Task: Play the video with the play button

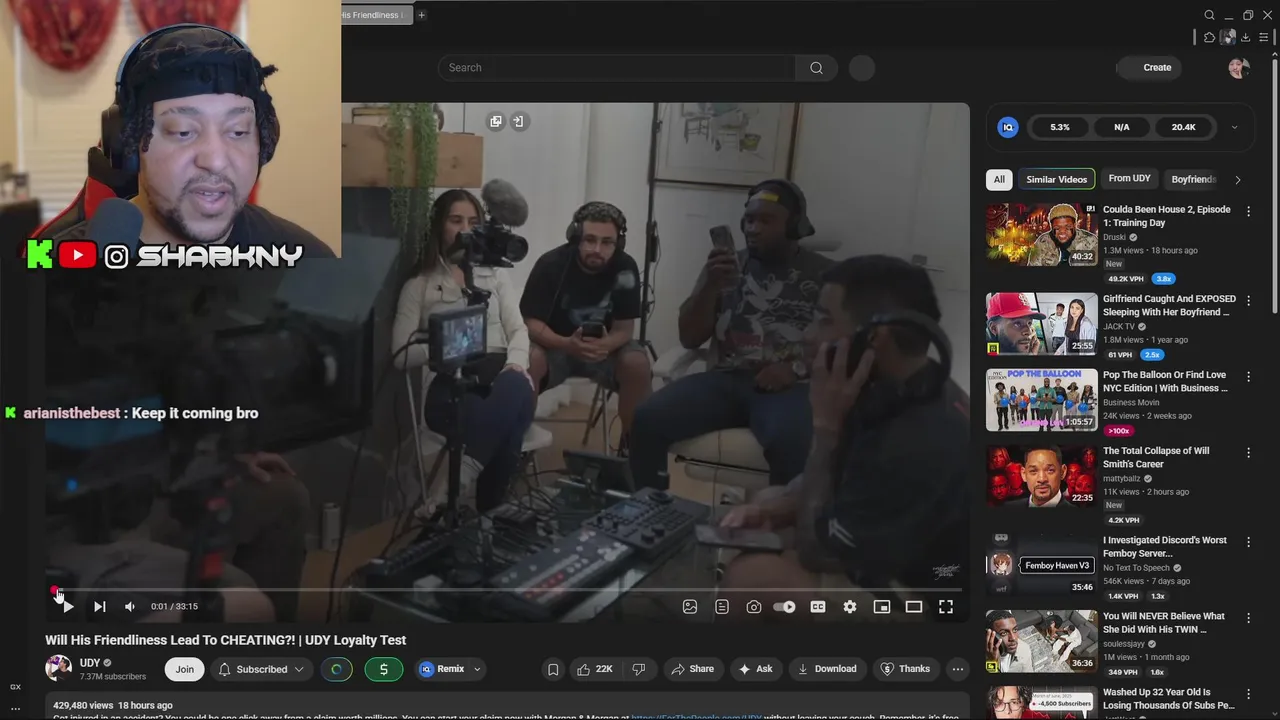Action: [x=67, y=607]
